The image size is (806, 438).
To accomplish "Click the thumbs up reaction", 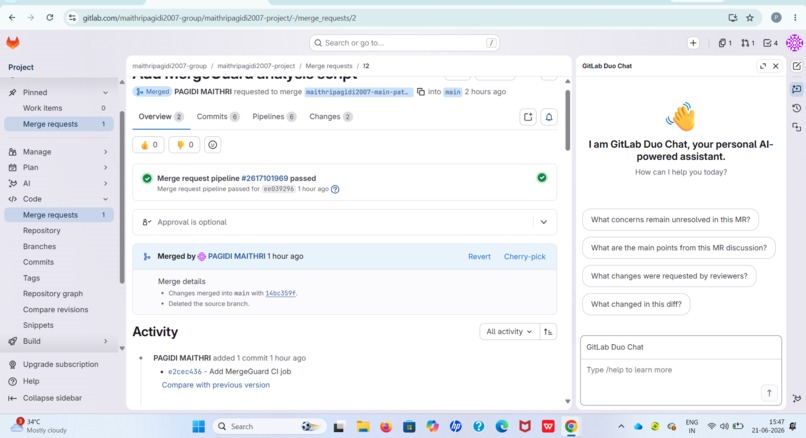I will tap(149, 145).
